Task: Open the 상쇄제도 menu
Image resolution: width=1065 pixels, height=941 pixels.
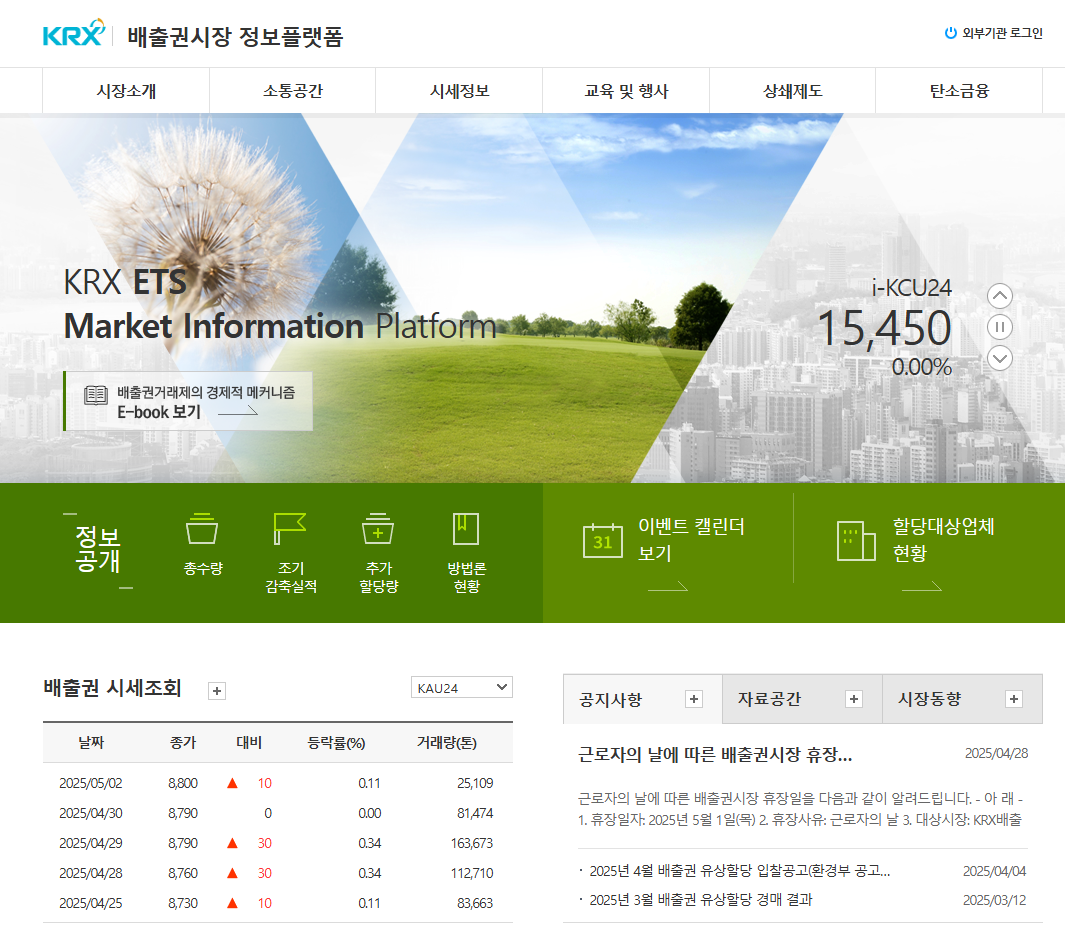Action: pos(793,90)
